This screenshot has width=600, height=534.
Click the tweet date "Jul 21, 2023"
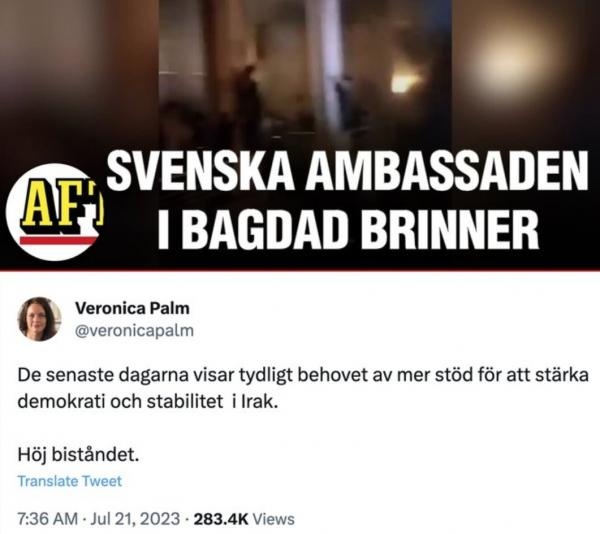(x=135, y=519)
